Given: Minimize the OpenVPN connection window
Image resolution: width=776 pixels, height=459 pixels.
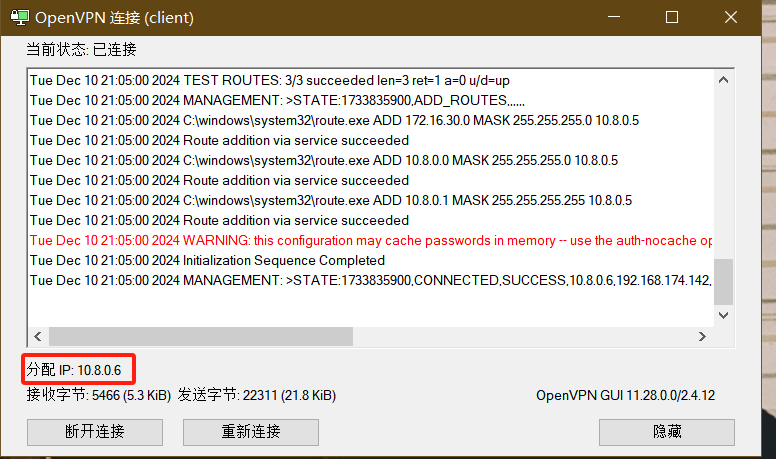Looking at the screenshot, I should [x=614, y=17].
